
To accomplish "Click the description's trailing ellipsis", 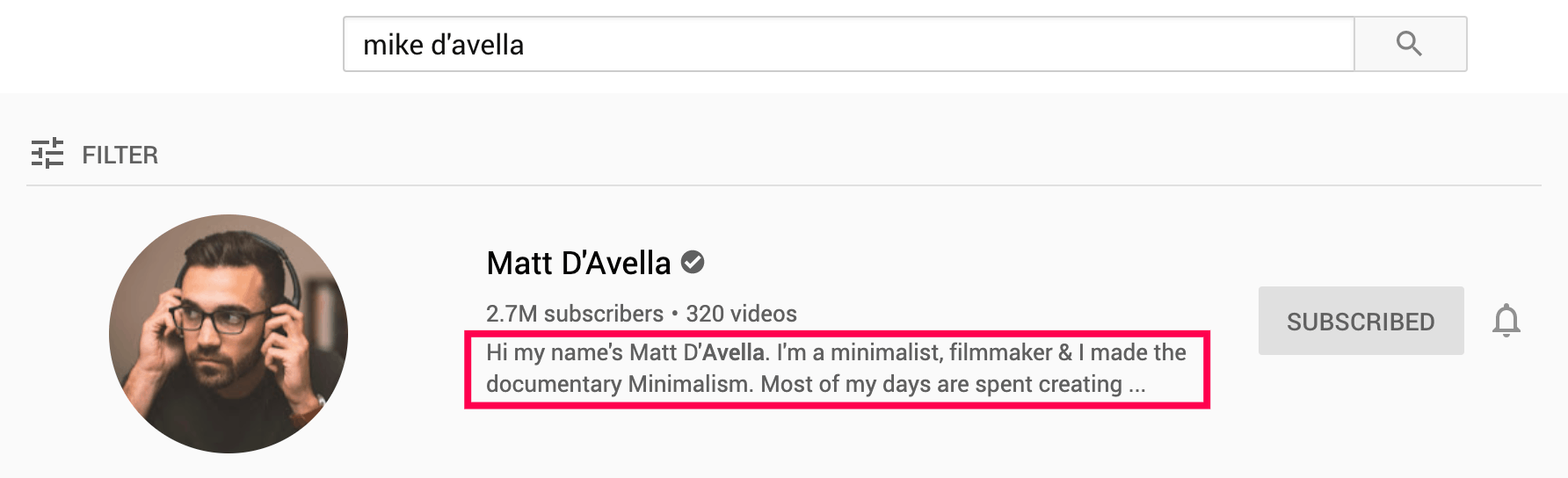I will tap(1136, 386).
